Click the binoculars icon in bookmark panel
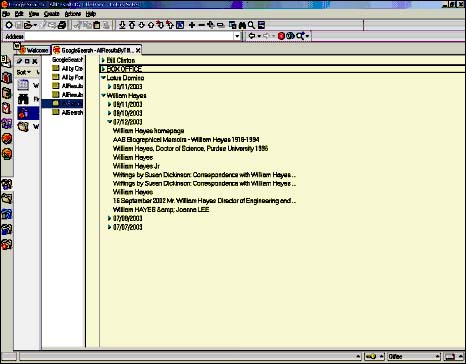This screenshot has height=364, width=466. coord(23,99)
